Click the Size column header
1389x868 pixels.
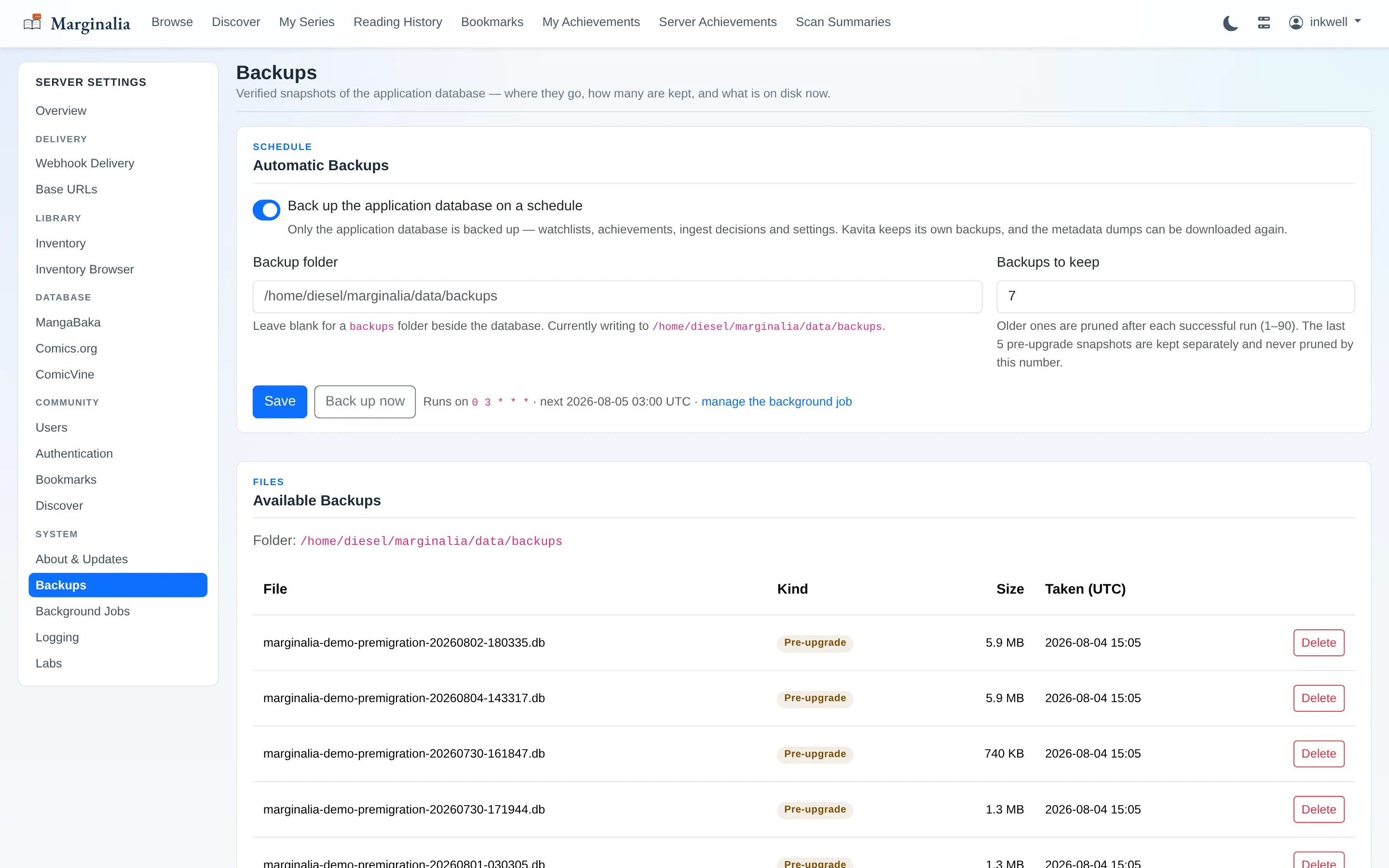tap(1010, 589)
